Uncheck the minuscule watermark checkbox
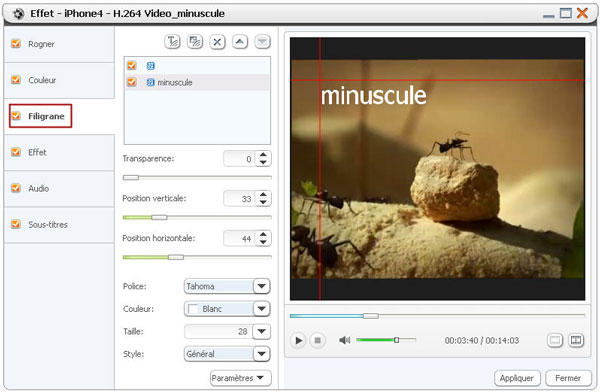Image resolution: width=600 pixels, height=392 pixels. pyautogui.click(x=132, y=82)
